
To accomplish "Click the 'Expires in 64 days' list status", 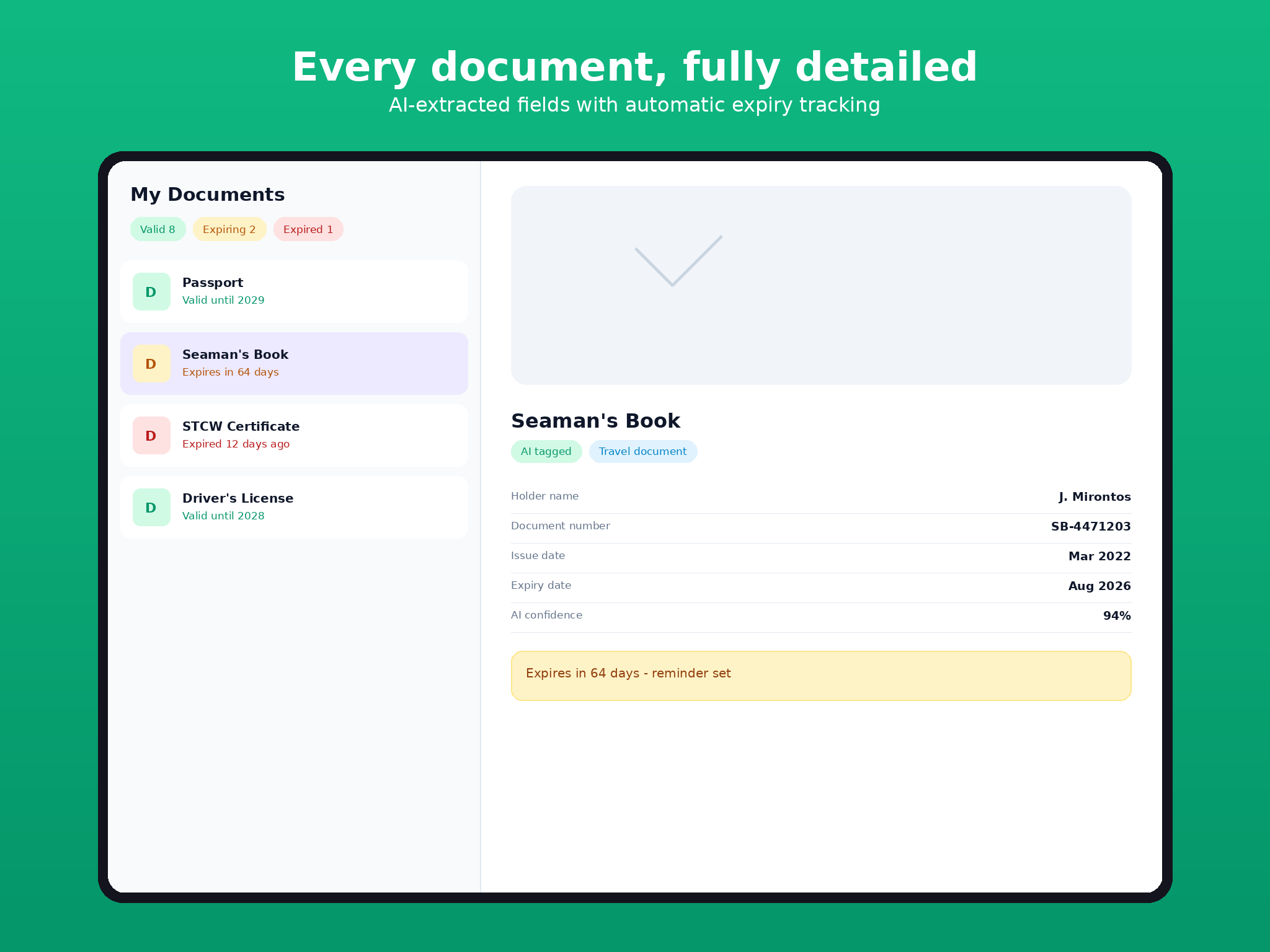I will pyautogui.click(x=231, y=372).
